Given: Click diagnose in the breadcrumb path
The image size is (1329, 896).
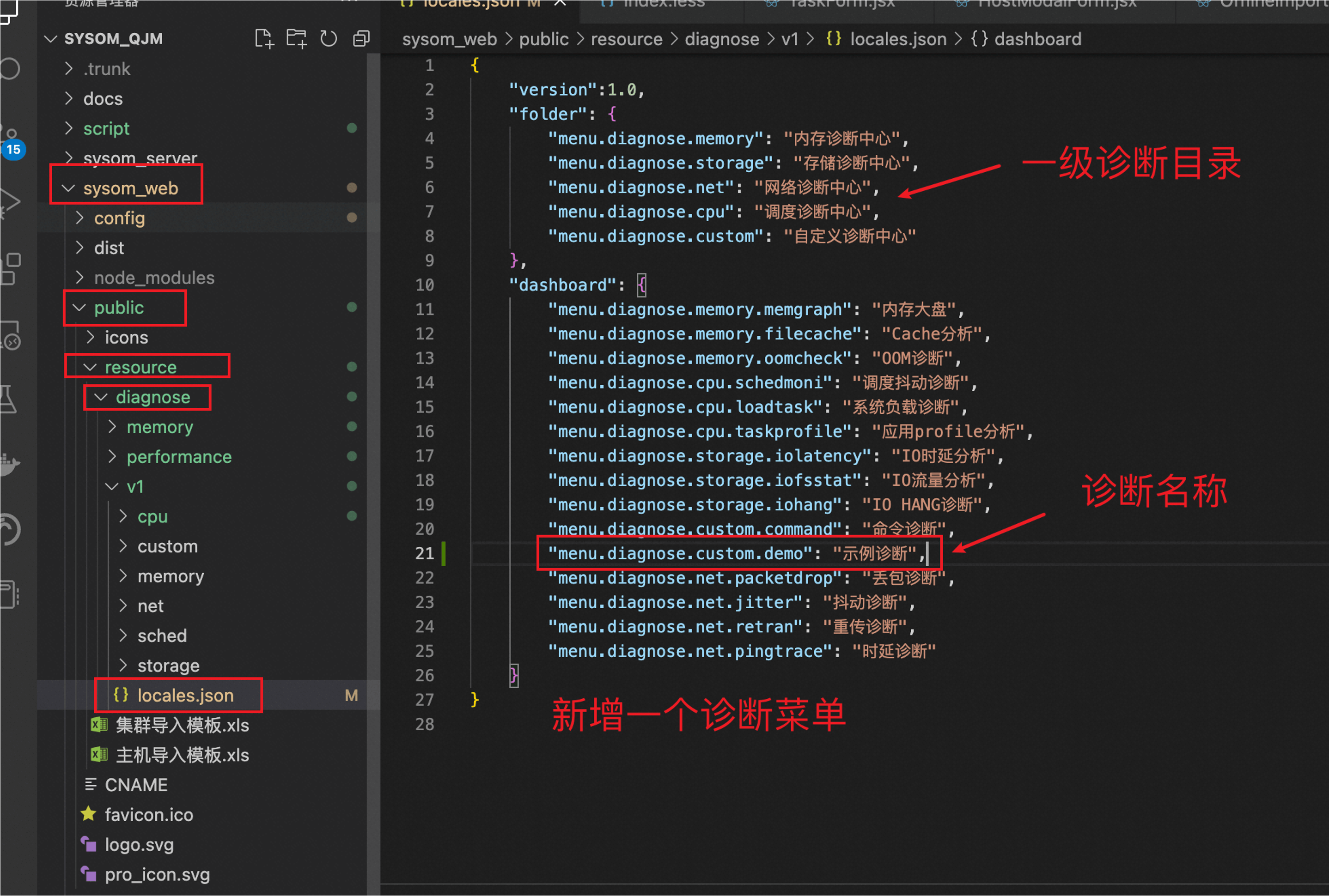Looking at the screenshot, I should [x=722, y=39].
